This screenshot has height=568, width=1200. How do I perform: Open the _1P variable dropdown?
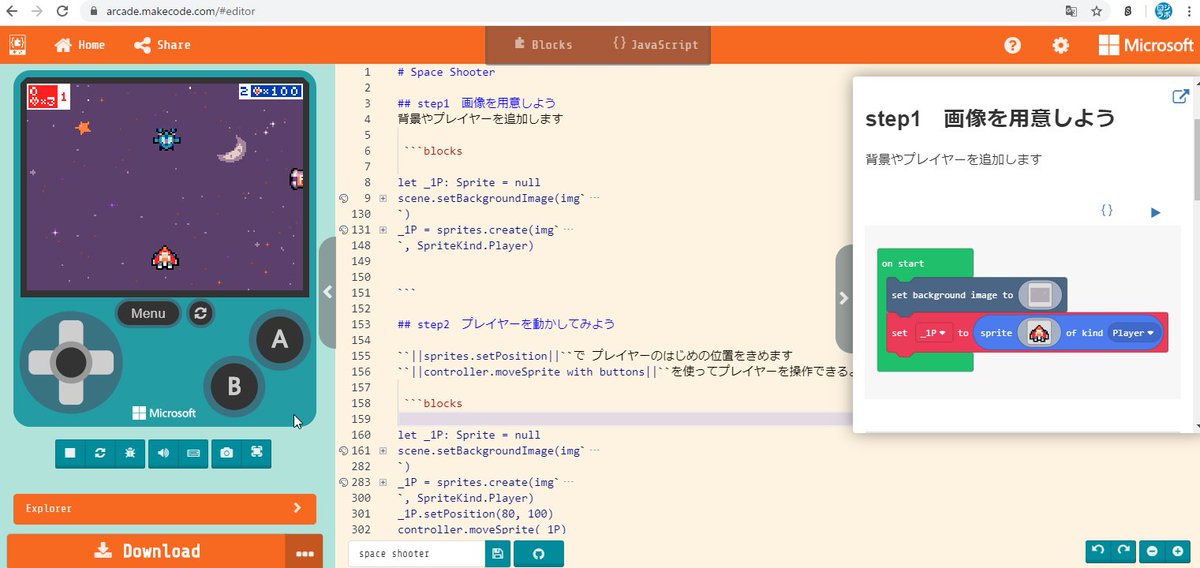pos(934,333)
